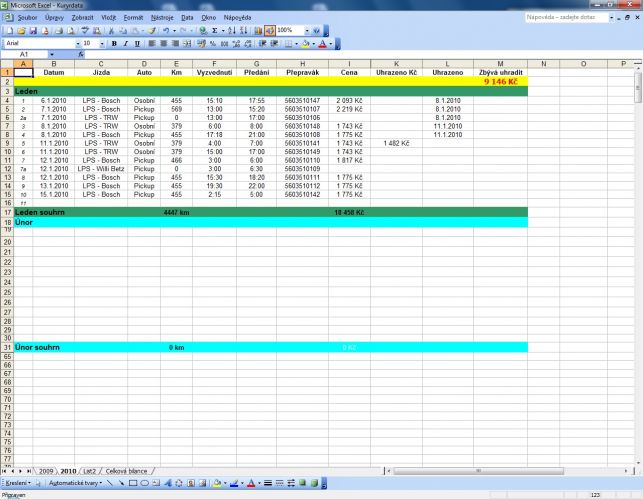Select row 17 by its row header
The image size is (643, 499).
coord(7,212)
